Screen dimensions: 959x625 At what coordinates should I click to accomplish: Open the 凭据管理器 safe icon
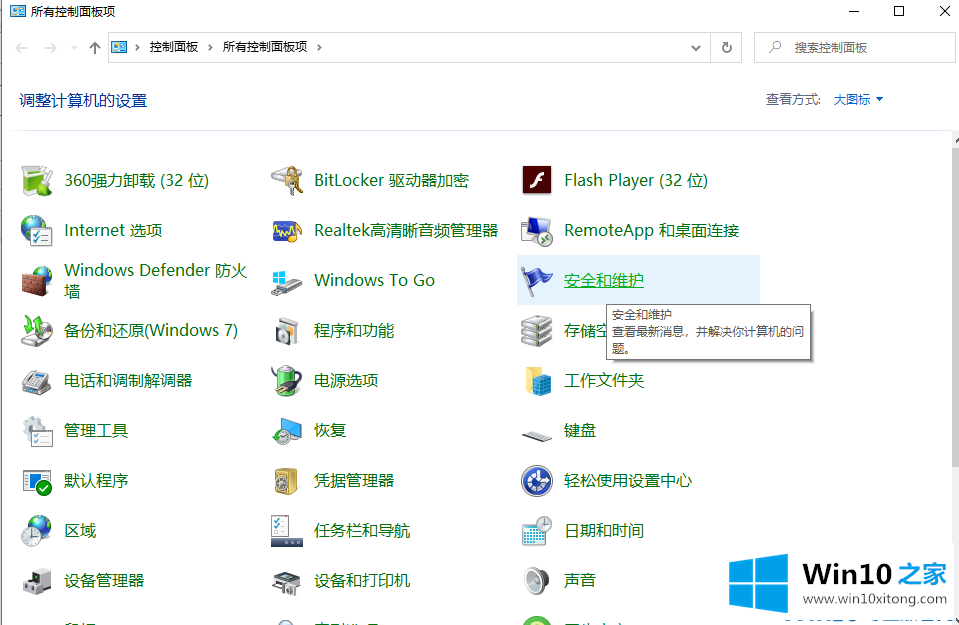coord(286,481)
